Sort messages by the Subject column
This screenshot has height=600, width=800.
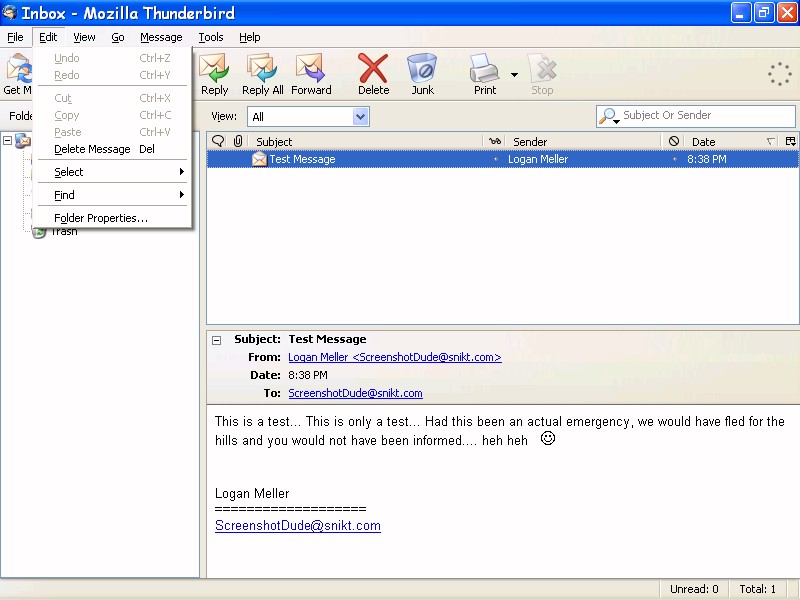[367, 141]
